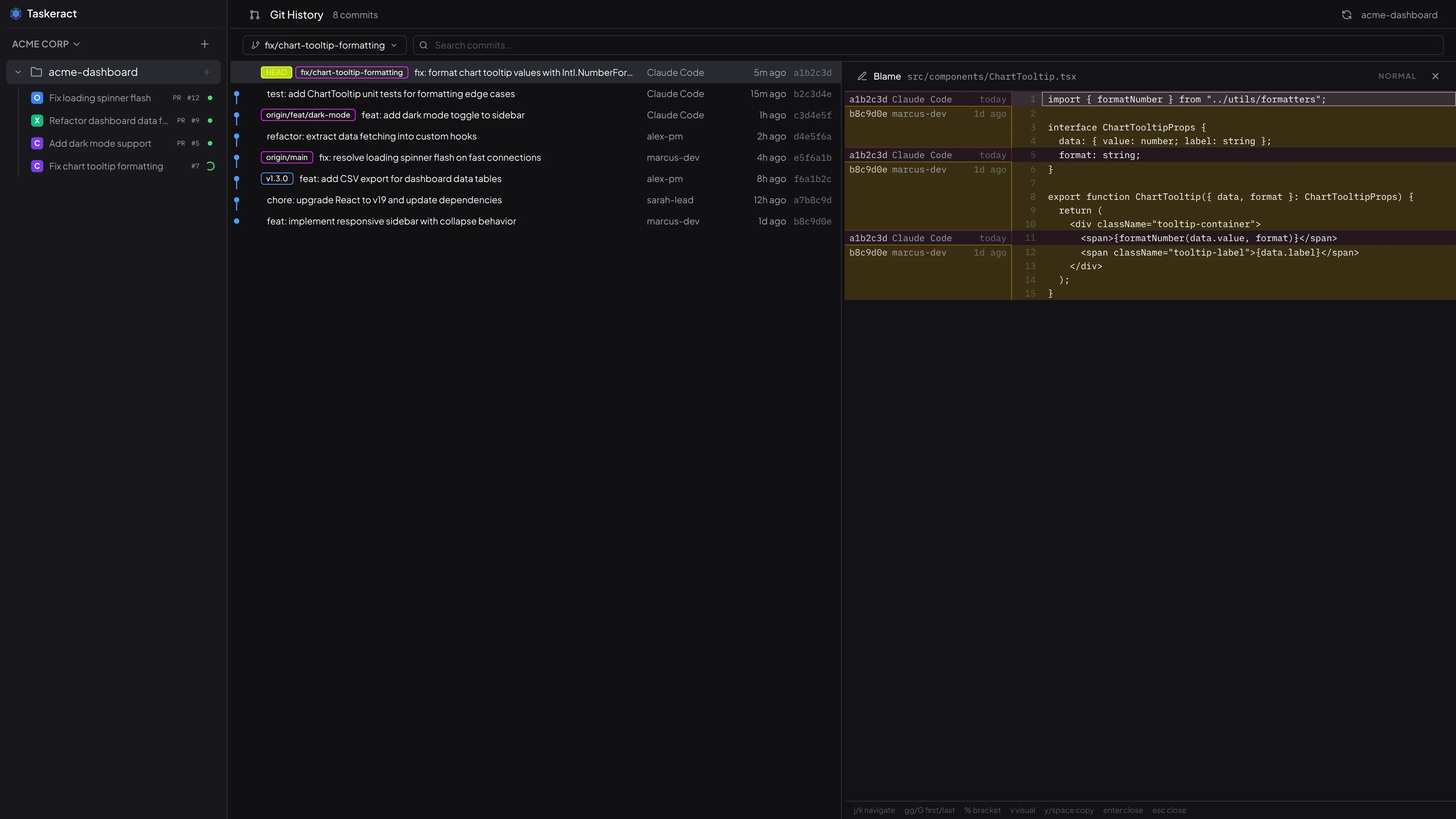Click the blue O icon on Fix loading spinner flash
Screen dimensions: 1456x819
tap(36, 97)
